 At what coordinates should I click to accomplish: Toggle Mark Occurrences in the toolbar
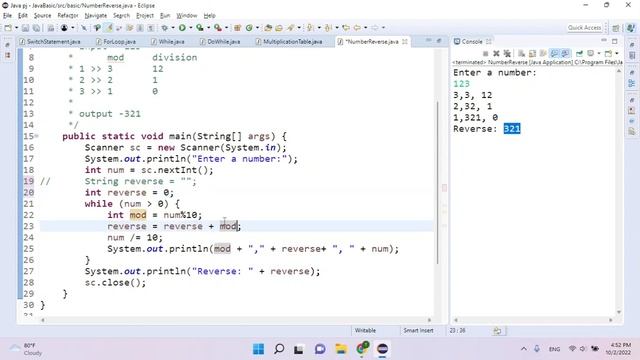(109, 28)
